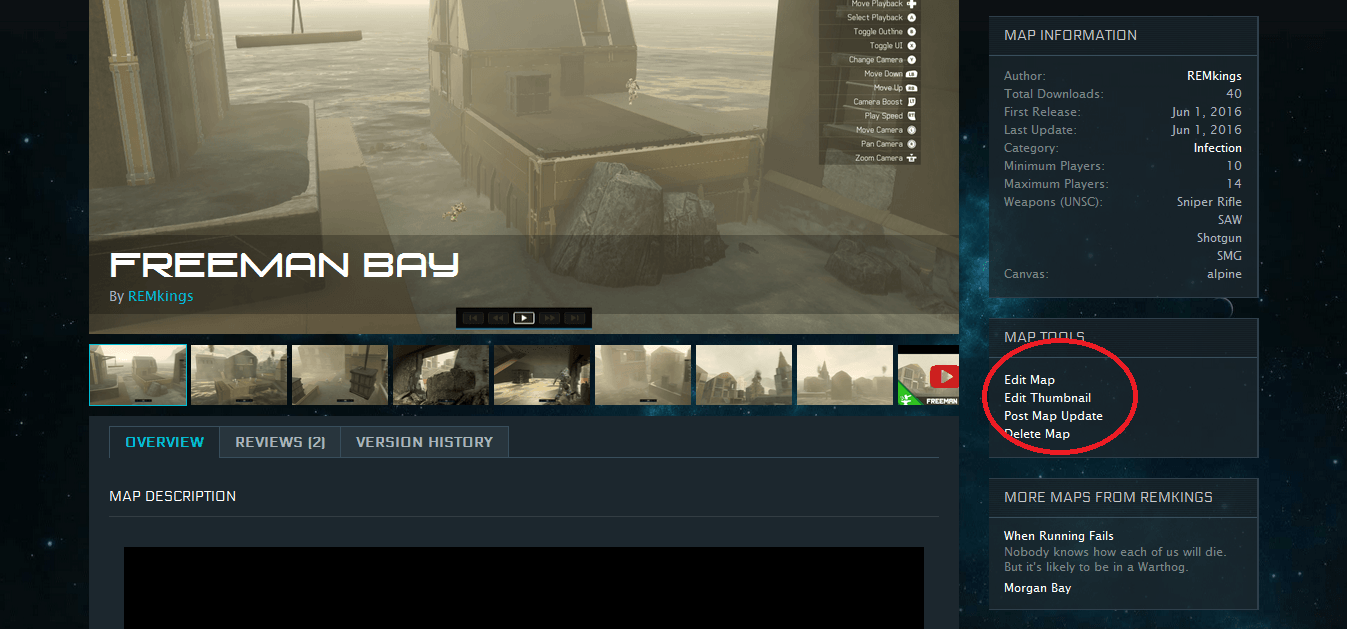Image resolution: width=1347 pixels, height=629 pixels.
Task: Select the fourth thumbnail with the rocky overhang
Action: (441, 375)
